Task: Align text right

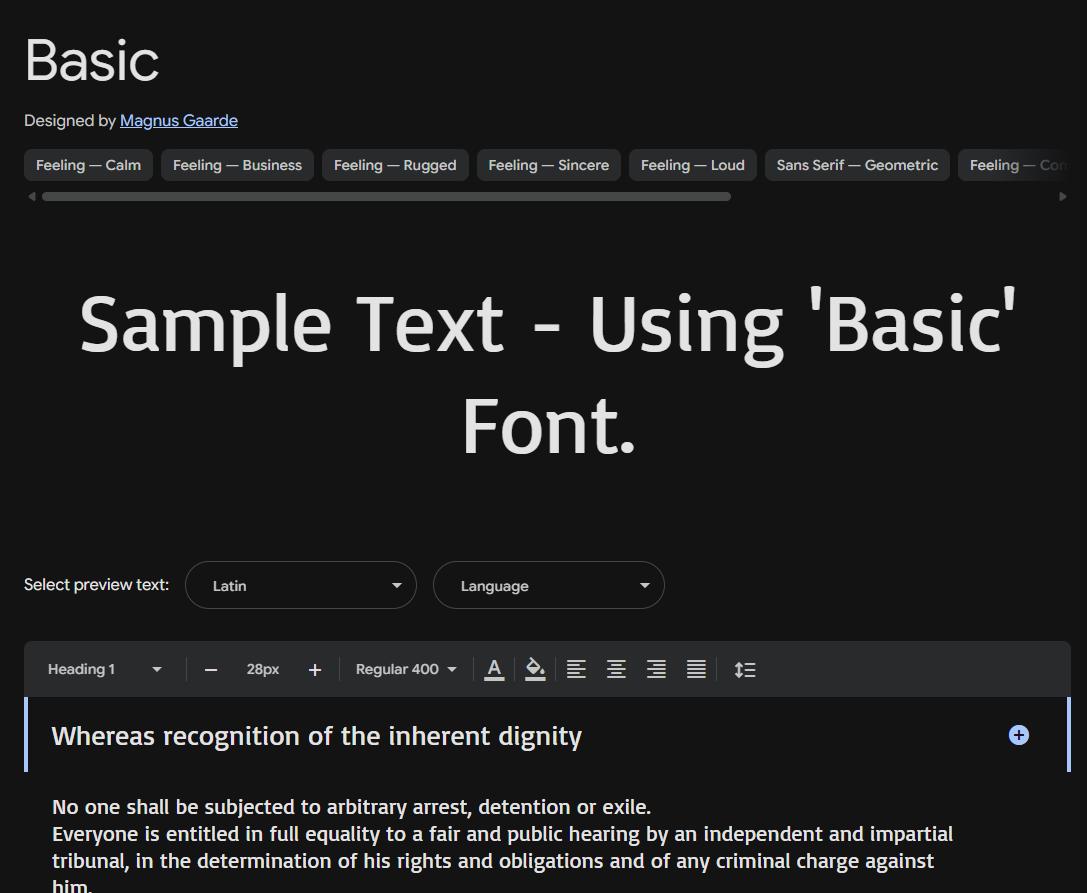Action: [656, 670]
